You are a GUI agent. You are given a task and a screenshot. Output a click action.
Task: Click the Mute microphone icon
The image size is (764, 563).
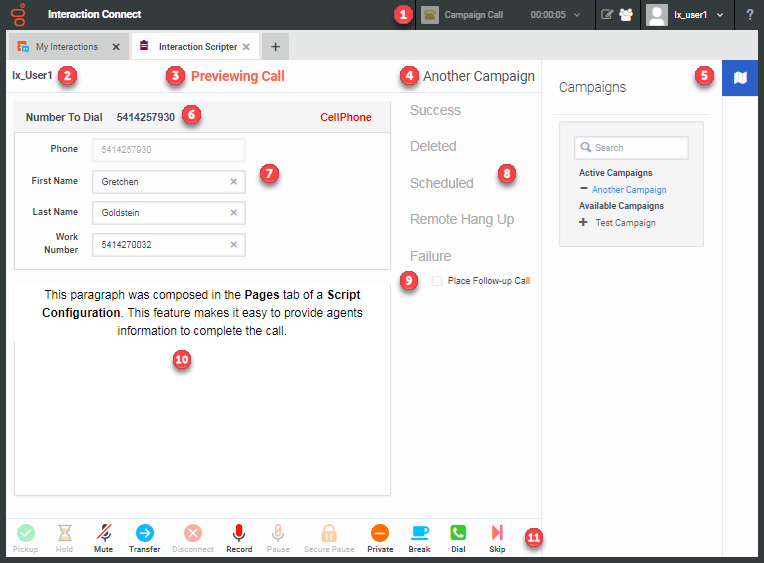point(104,534)
